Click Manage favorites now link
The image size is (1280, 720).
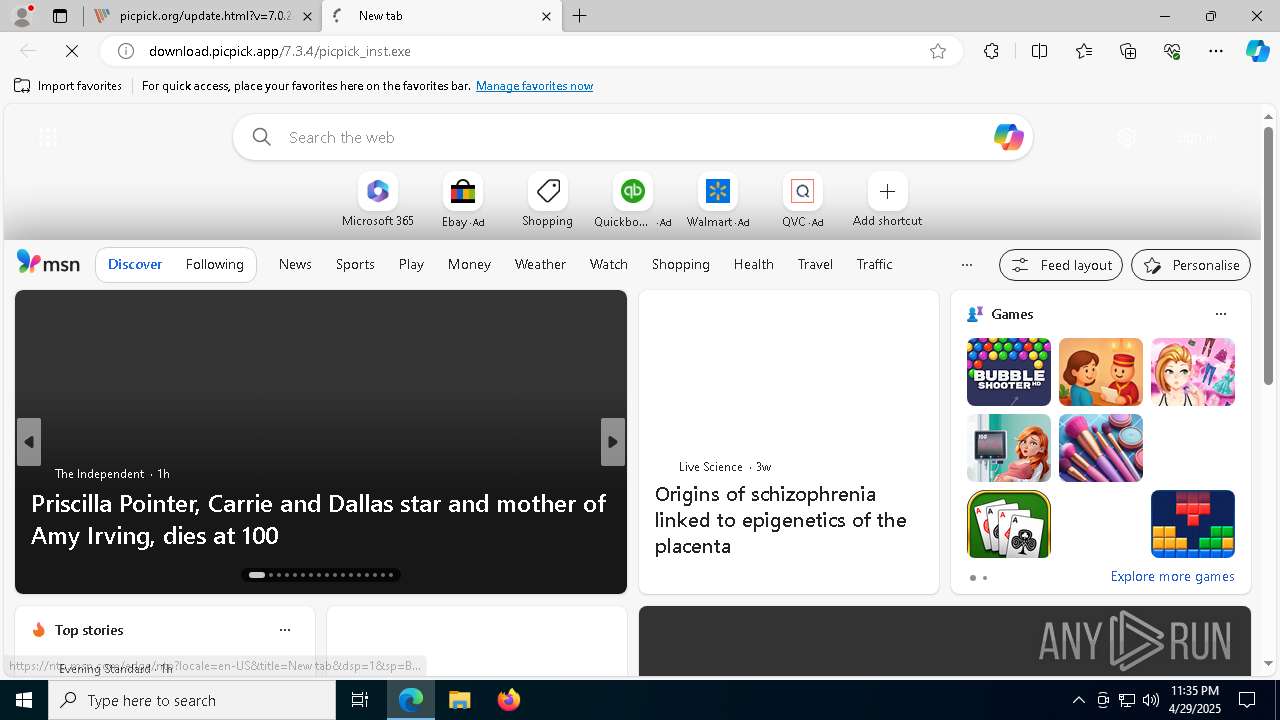click(534, 86)
